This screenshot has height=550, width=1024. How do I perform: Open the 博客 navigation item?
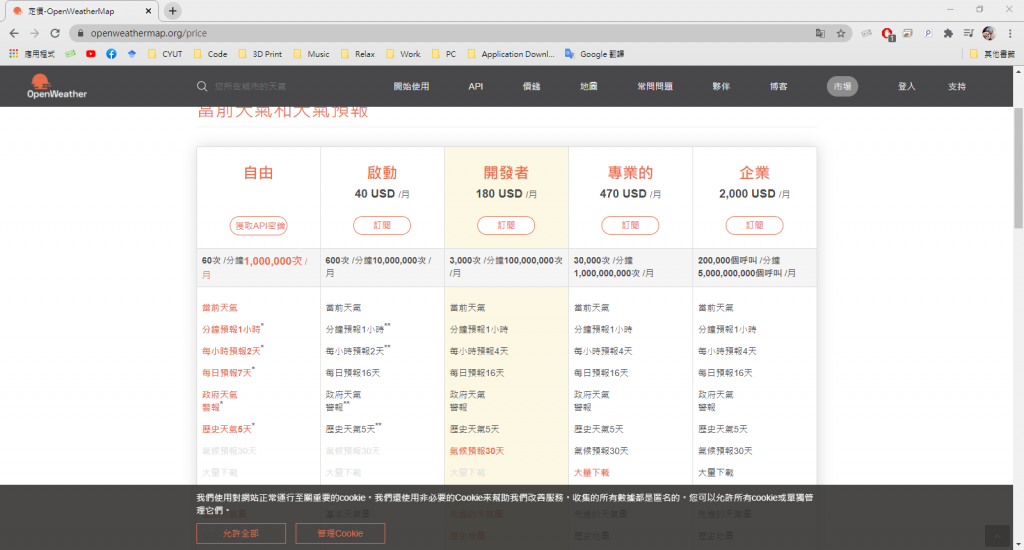pos(778,86)
